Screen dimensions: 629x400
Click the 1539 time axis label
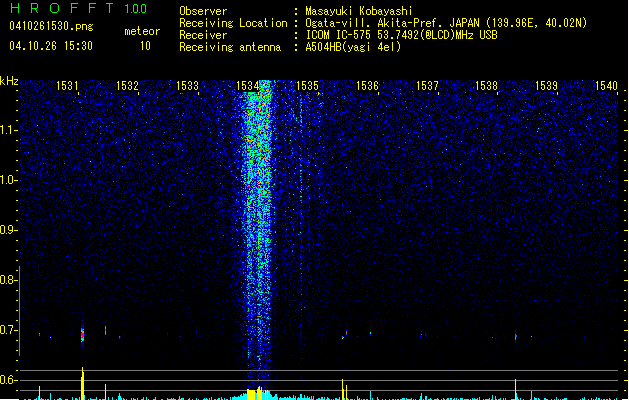[x=546, y=85]
